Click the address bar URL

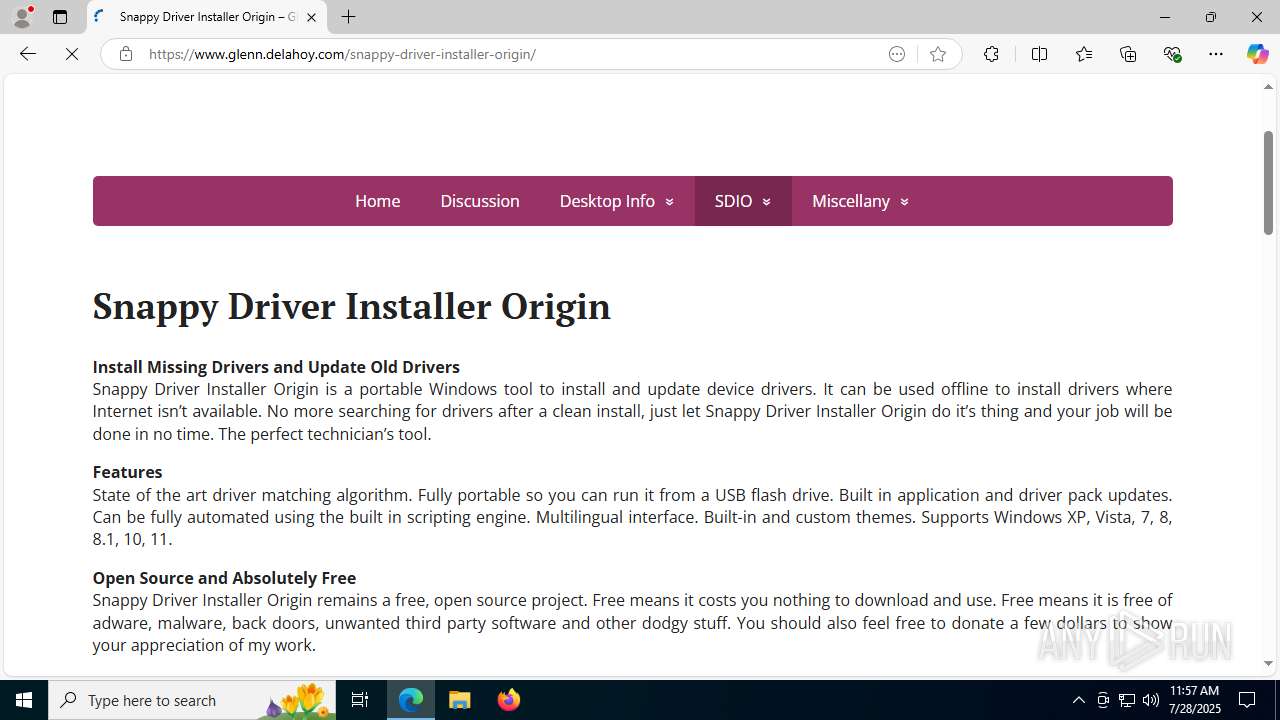342,54
